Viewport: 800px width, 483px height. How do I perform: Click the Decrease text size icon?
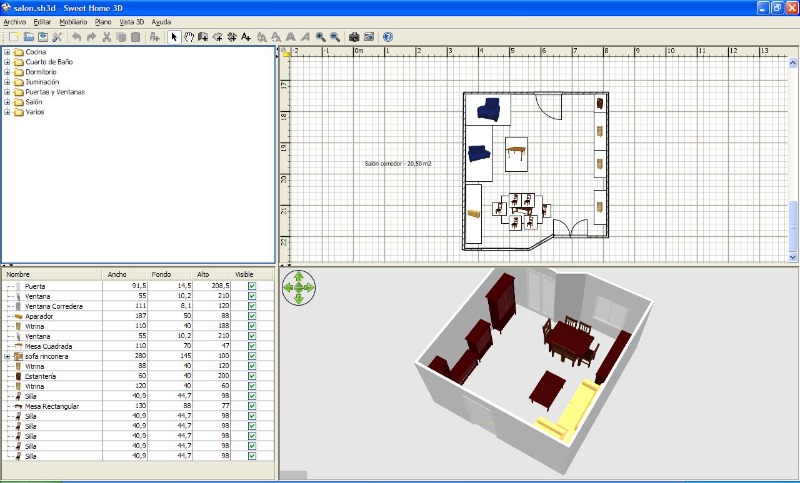click(276, 37)
